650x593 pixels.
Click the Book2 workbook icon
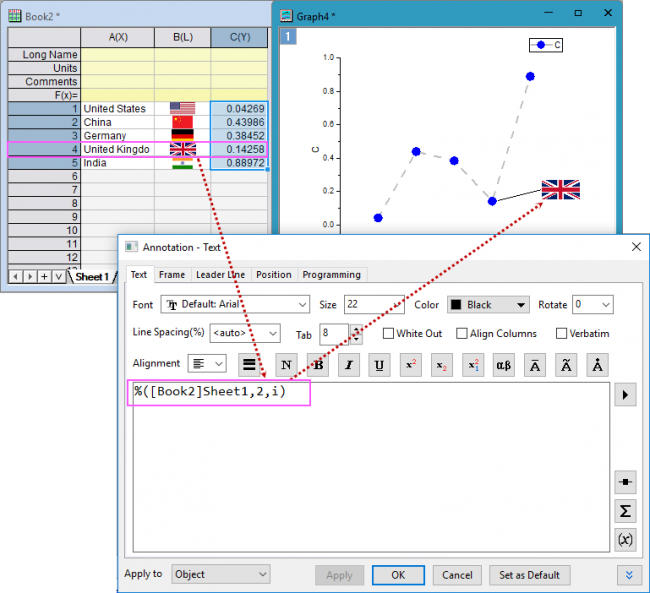click(15, 16)
